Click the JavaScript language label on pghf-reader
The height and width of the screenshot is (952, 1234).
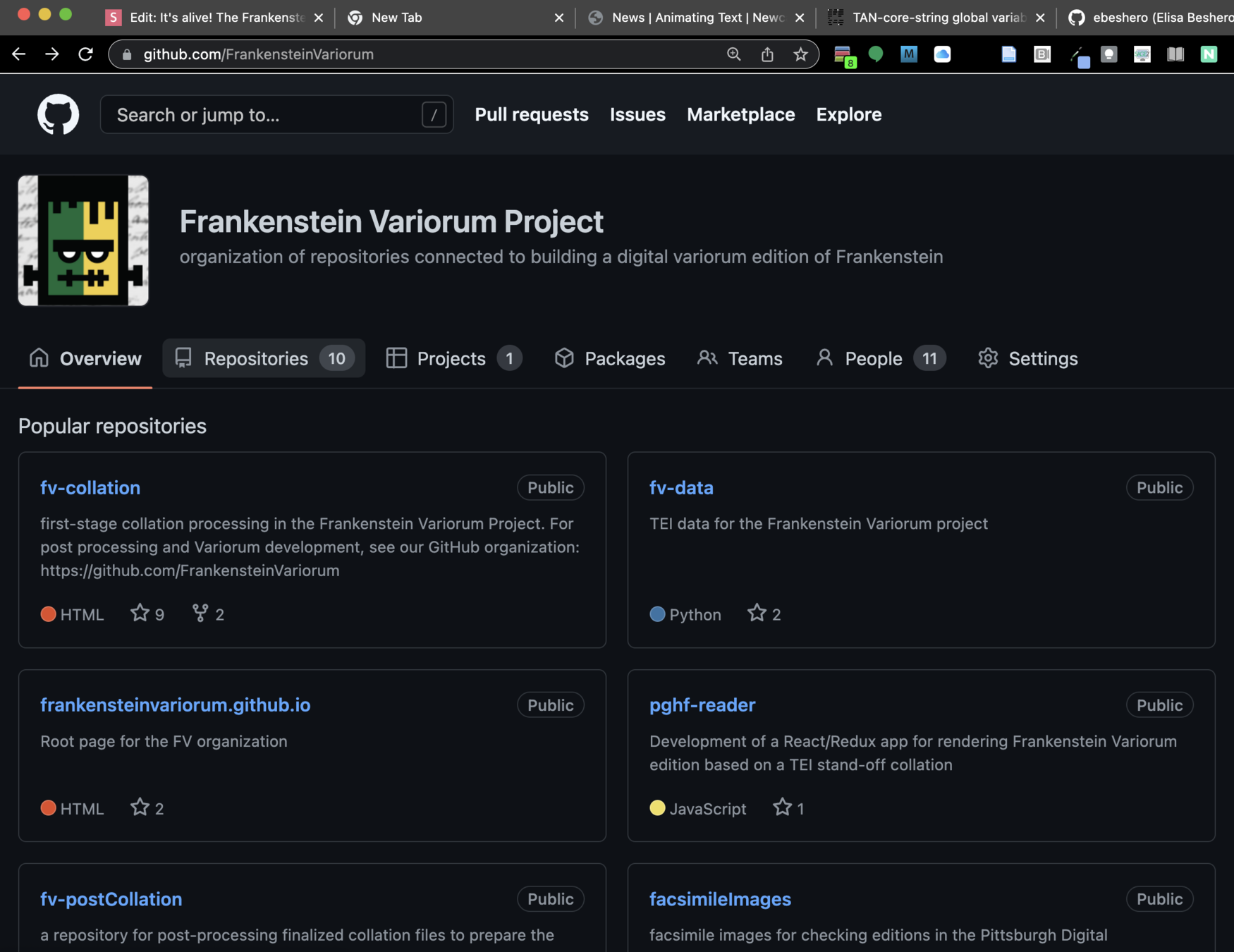pos(708,808)
